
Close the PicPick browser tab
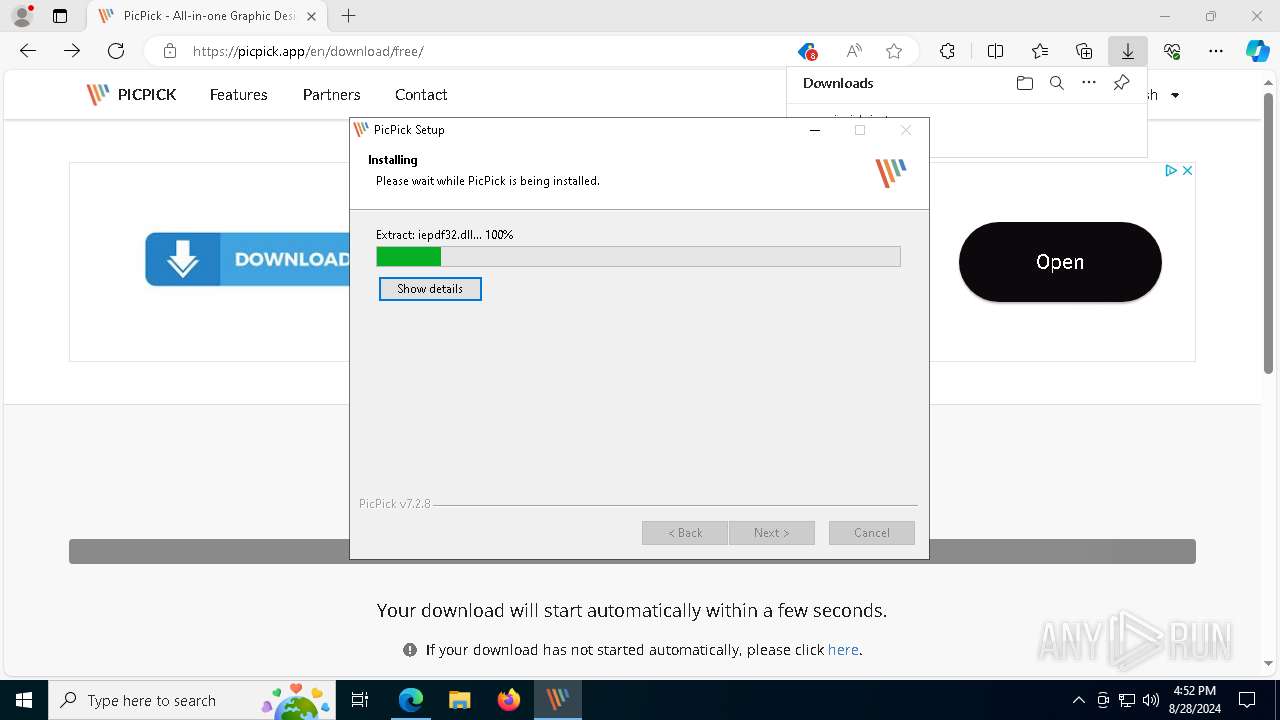pos(311,16)
